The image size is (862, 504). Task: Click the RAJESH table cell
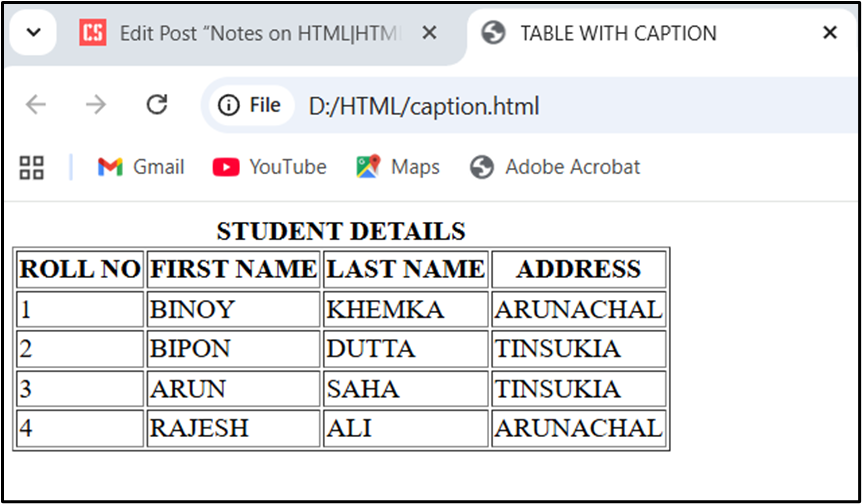[199, 428]
